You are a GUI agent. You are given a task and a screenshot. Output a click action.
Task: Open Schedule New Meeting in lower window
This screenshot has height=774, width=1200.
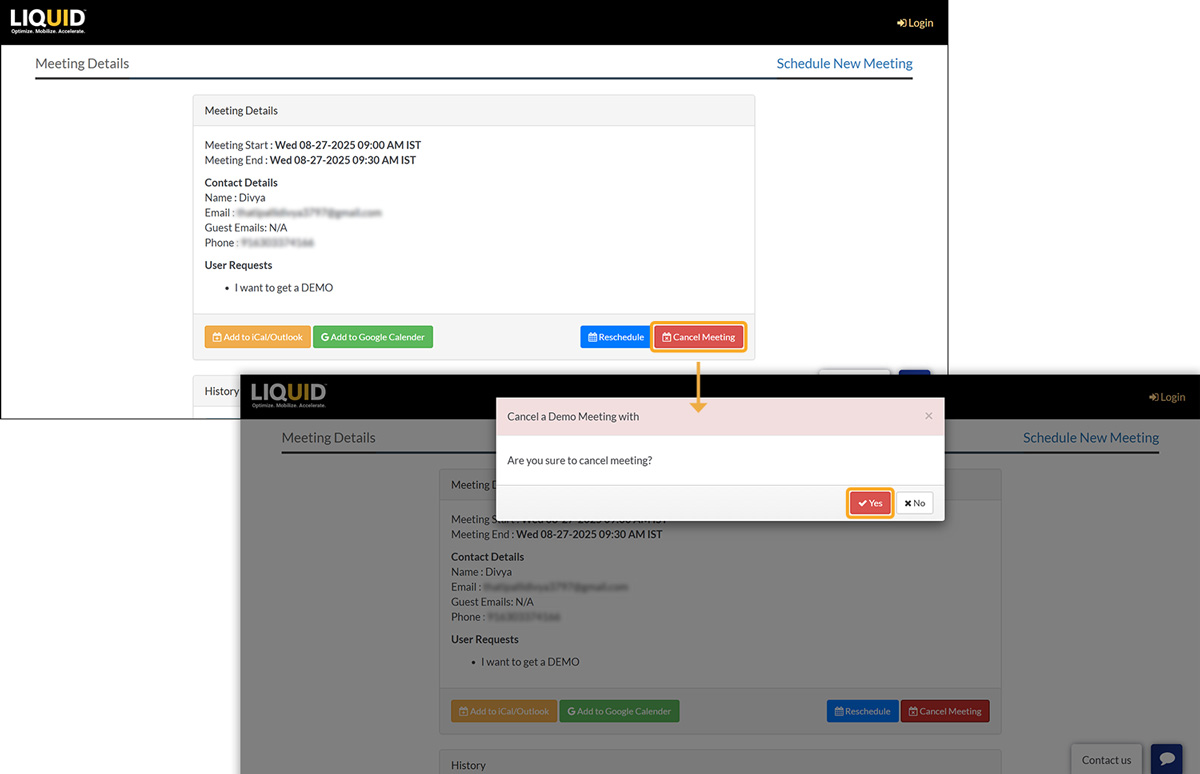[1090, 437]
